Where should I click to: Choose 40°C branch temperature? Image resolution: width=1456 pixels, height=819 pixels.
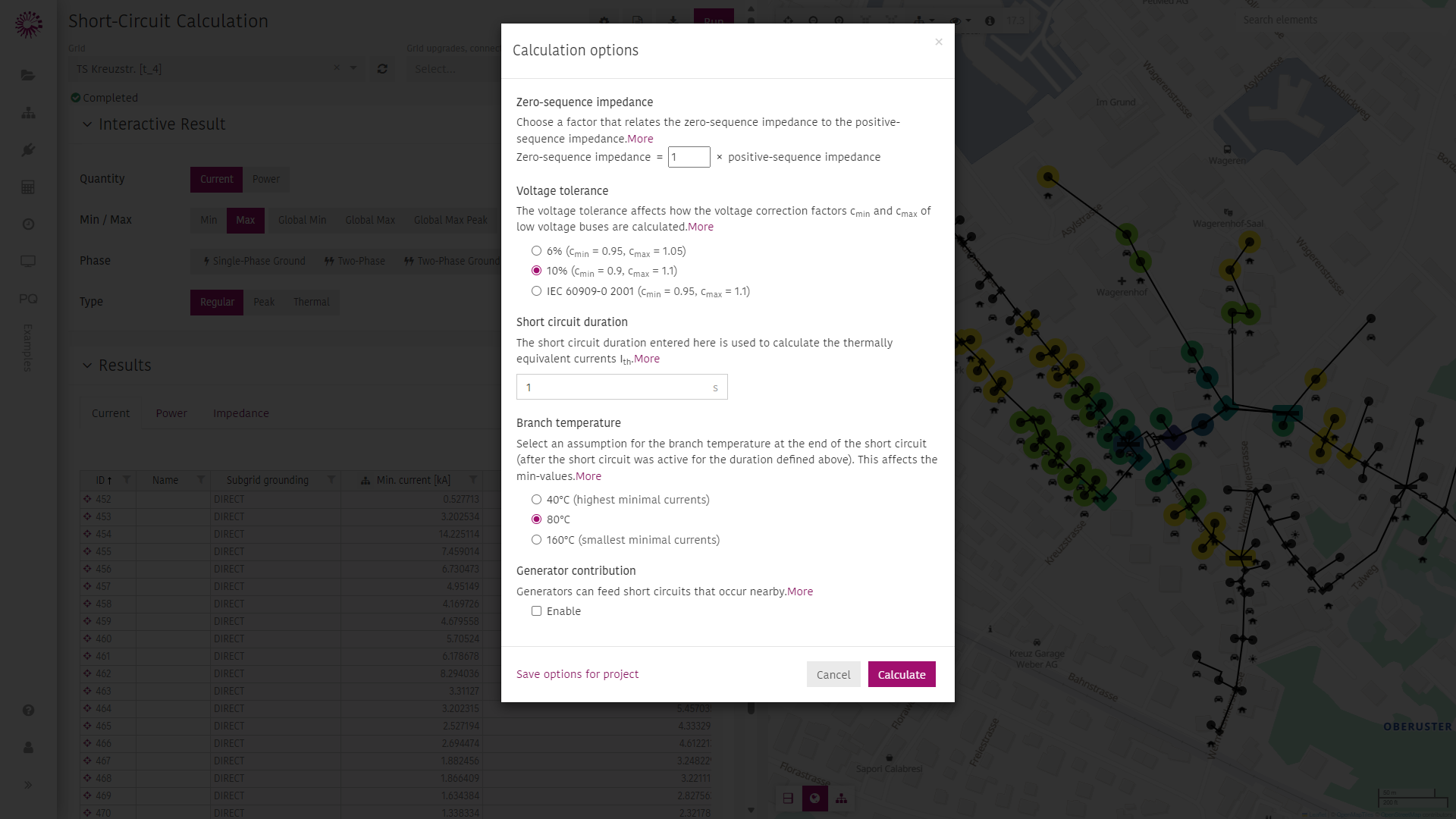[536, 500]
